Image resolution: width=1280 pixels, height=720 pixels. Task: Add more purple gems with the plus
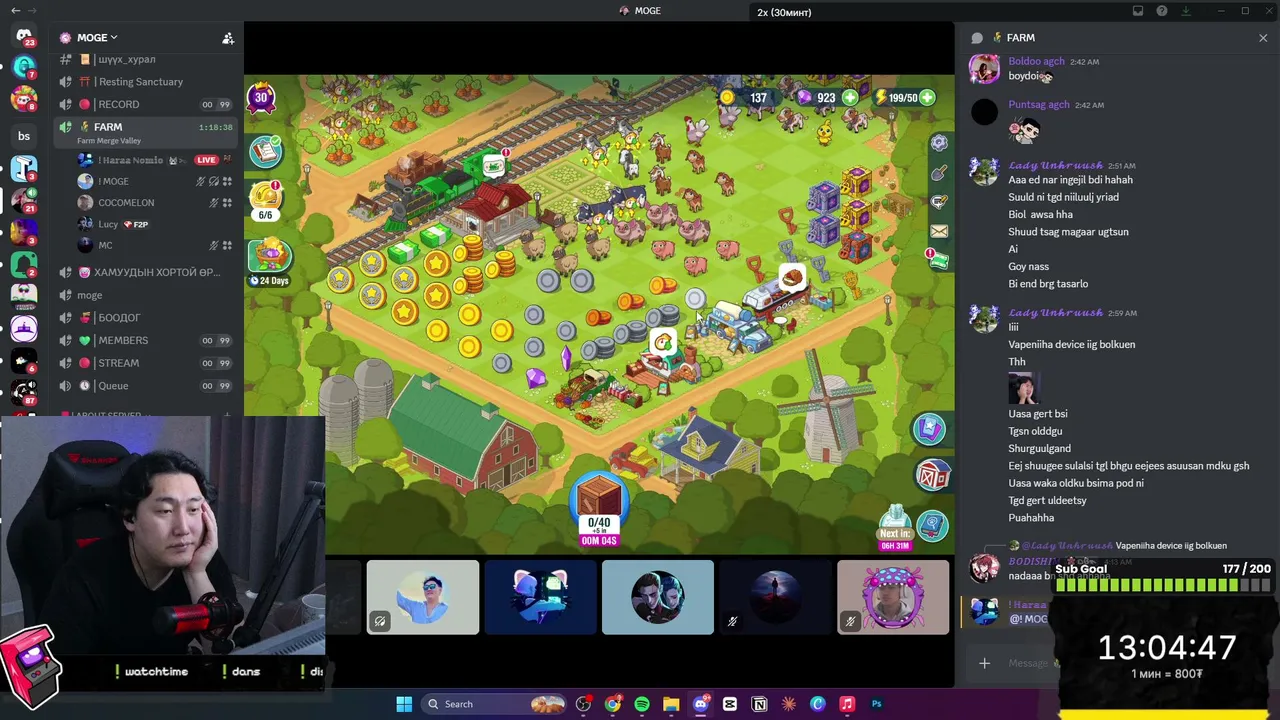point(850,98)
